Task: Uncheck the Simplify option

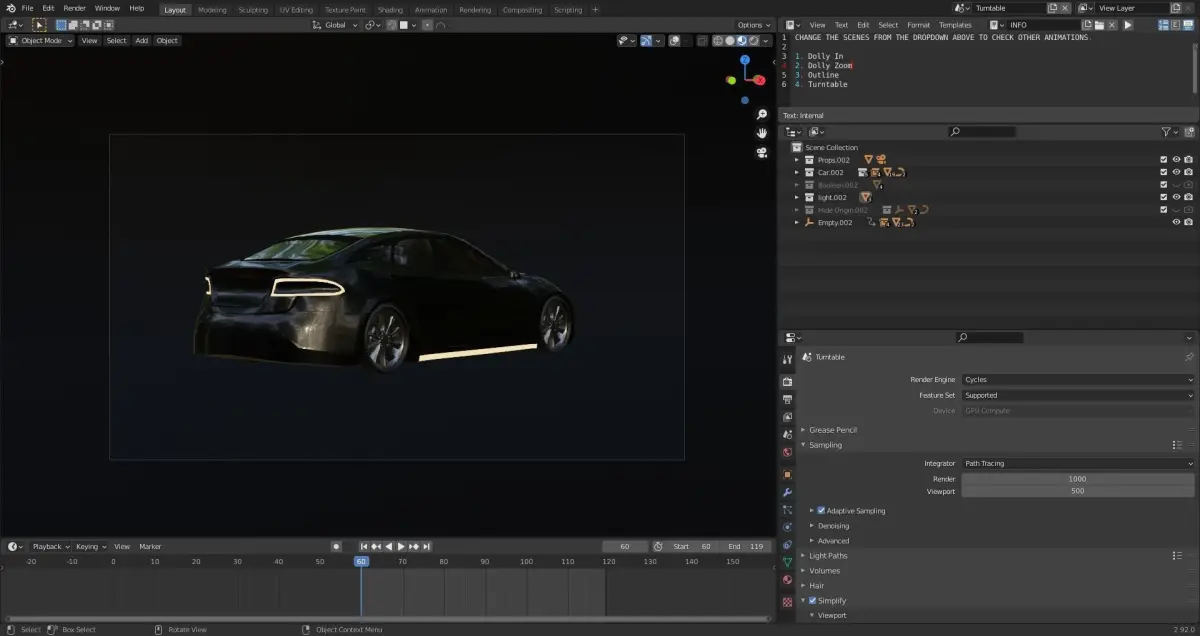Action: (x=813, y=601)
